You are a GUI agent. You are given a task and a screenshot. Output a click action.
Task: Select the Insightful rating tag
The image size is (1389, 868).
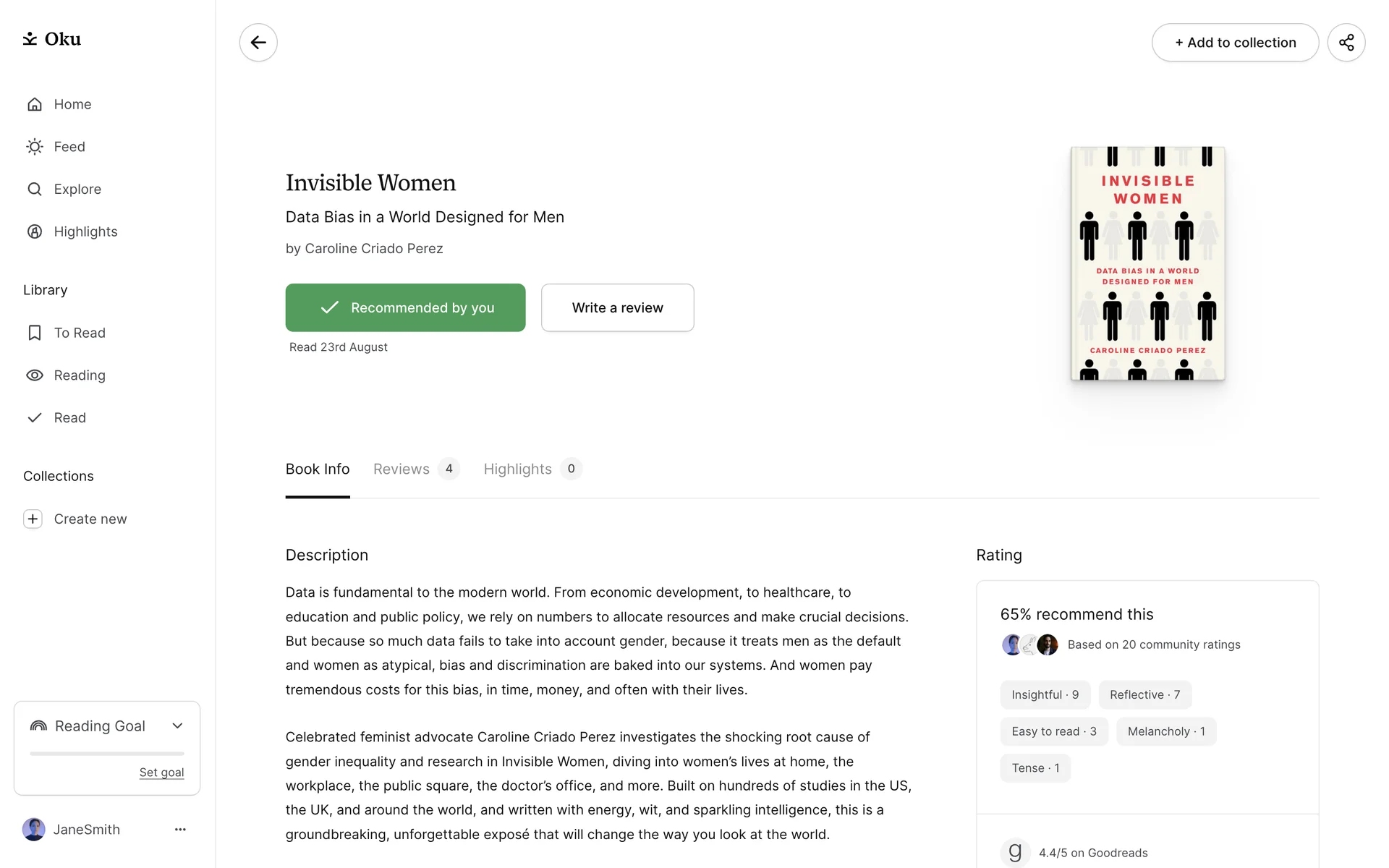[x=1045, y=694]
